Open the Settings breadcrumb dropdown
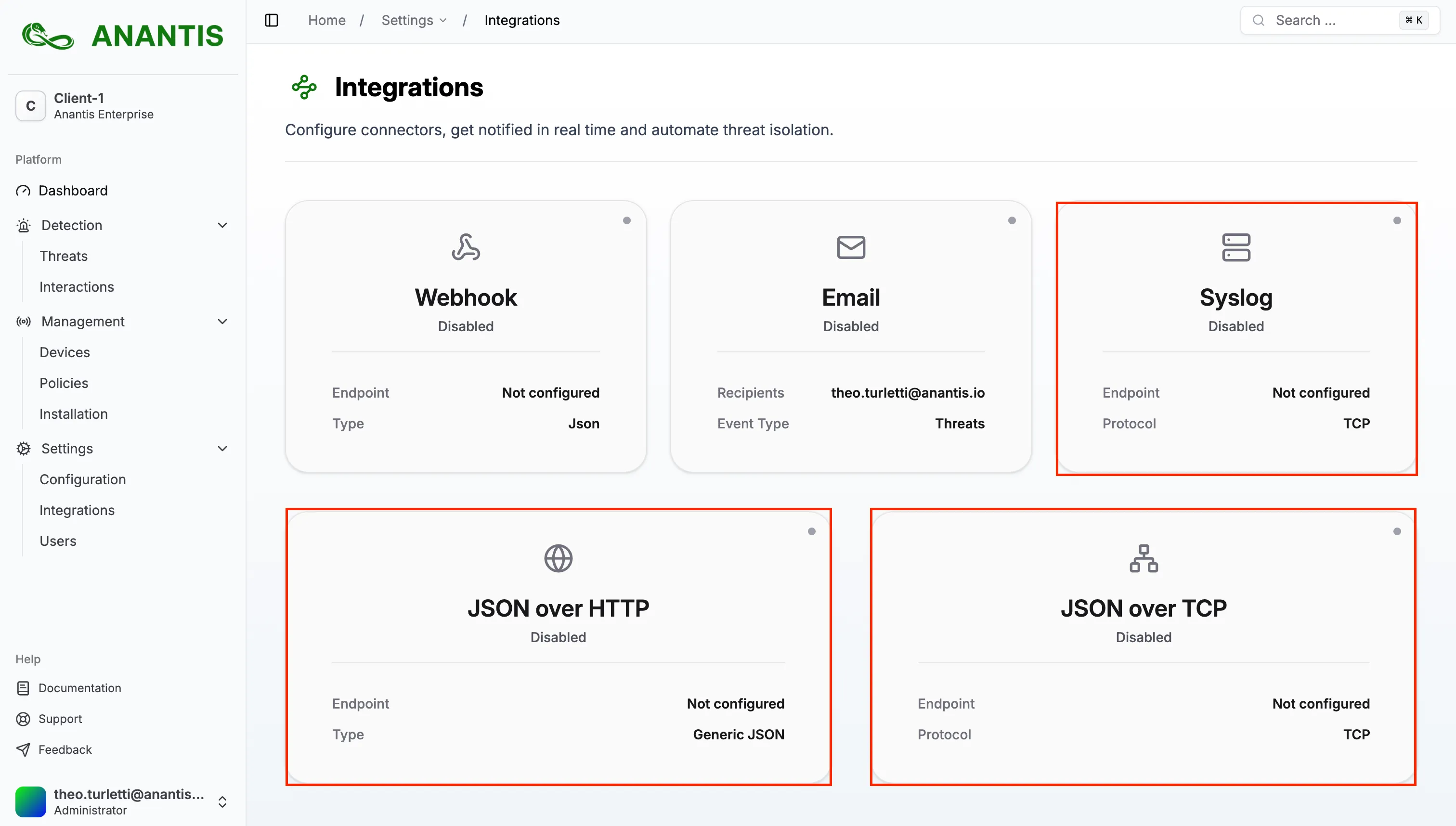Image resolution: width=1456 pixels, height=826 pixels. coord(414,20)
